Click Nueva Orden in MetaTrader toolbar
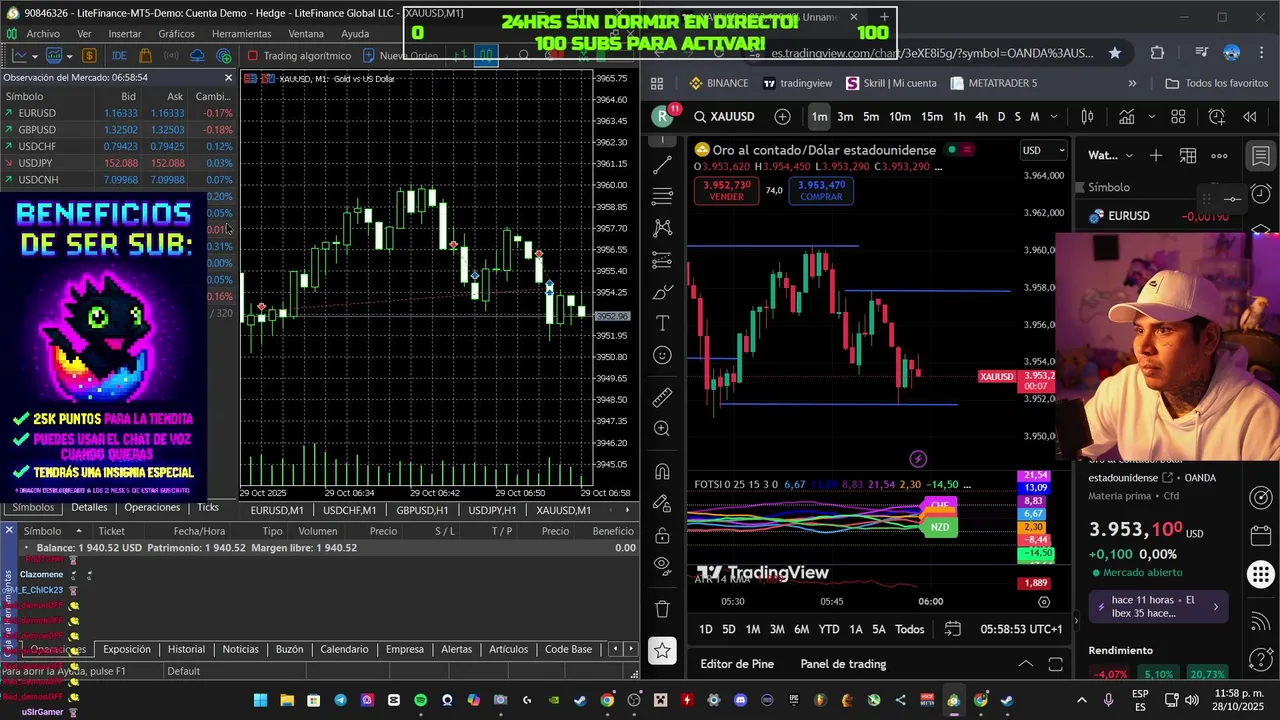The height and width of the screenshot is (720, 1280). pyautogui.click(x=400, y=56)
